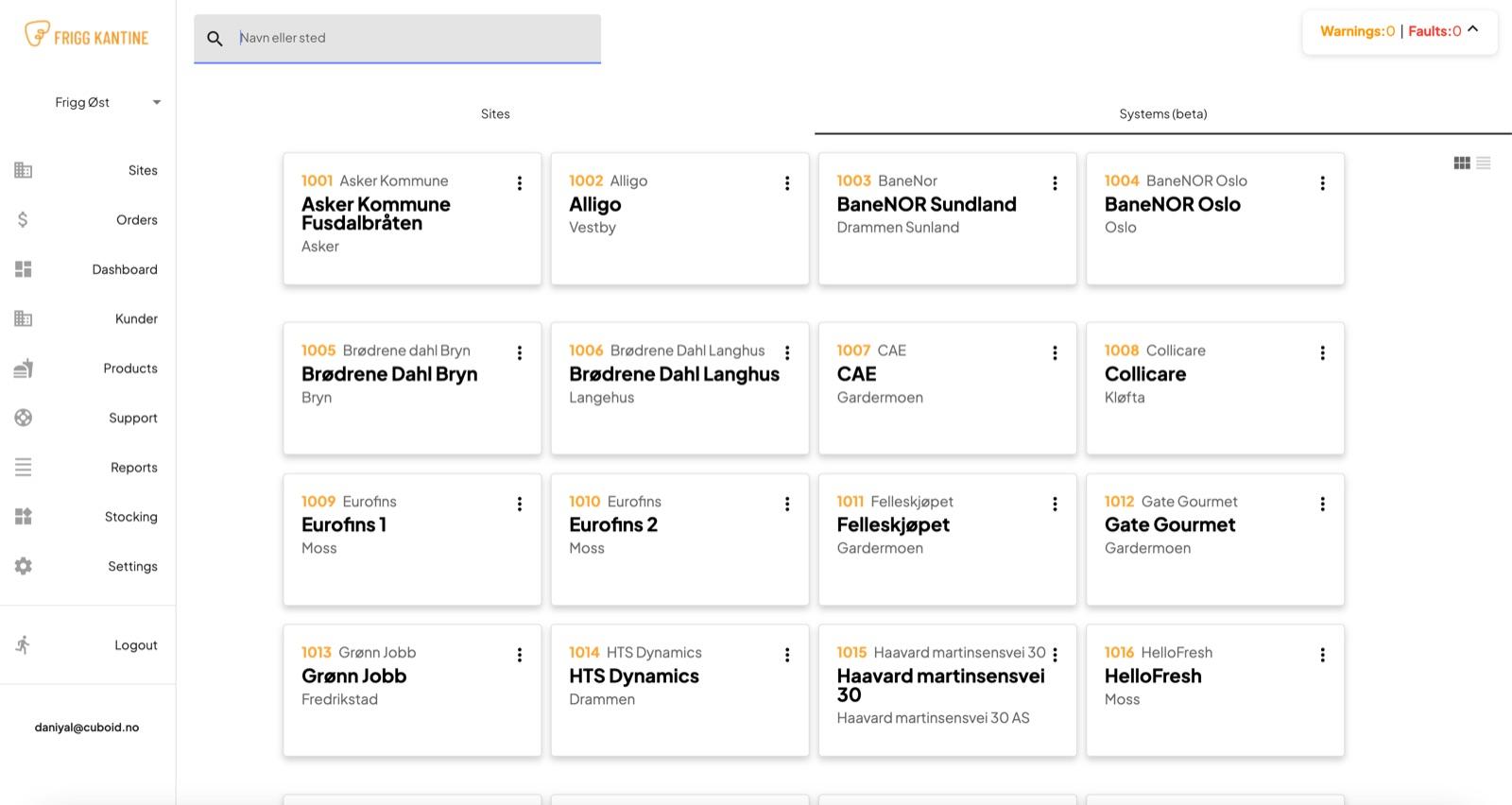The image size is (1512, 805).
Task: Open options menu for Asker Kommune Fusdalbråten
Action: 520,183
